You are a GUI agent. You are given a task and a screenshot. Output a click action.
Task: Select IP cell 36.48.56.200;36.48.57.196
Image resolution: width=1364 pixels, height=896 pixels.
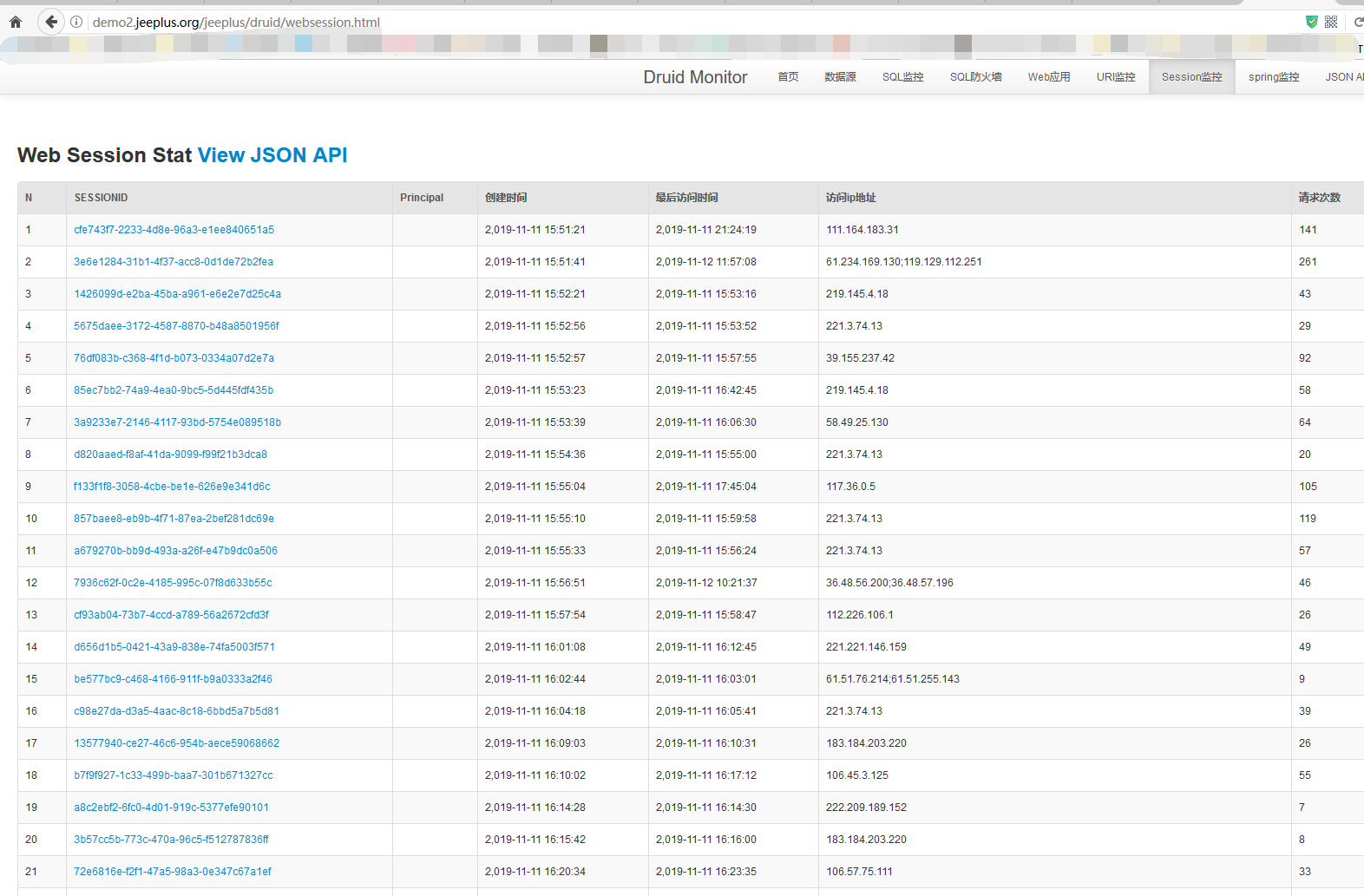point(1054,583)
